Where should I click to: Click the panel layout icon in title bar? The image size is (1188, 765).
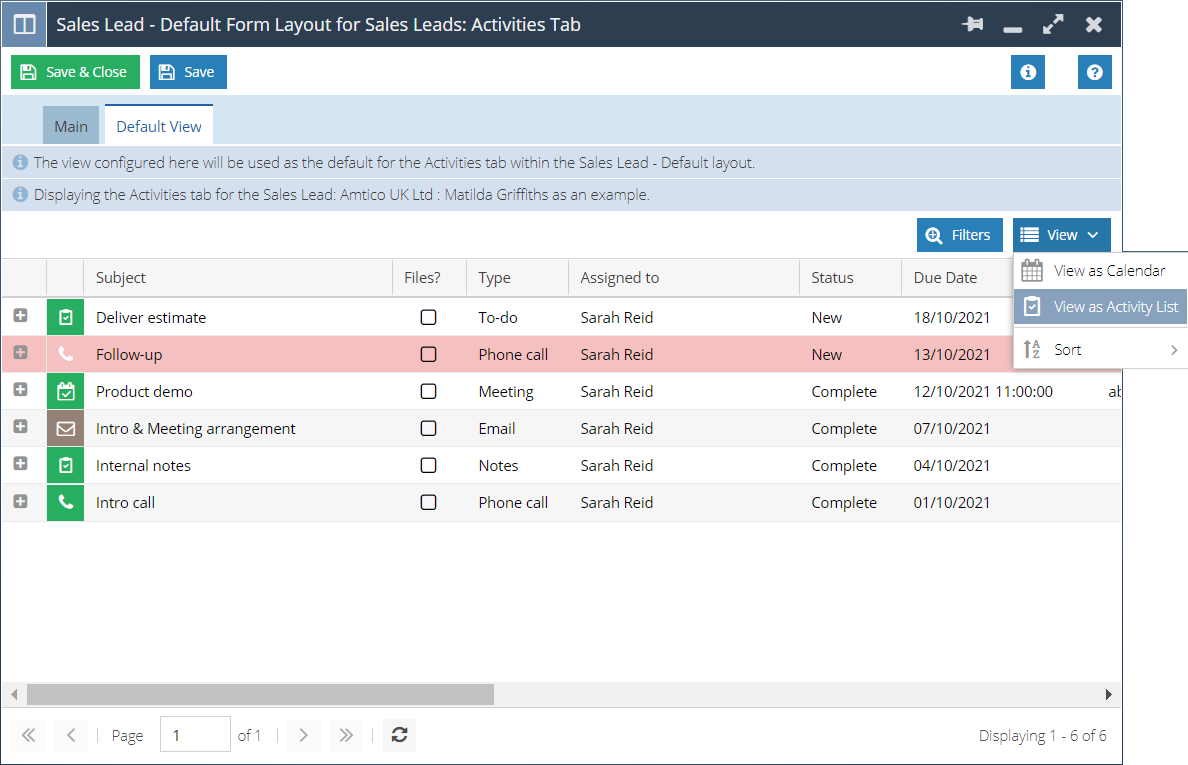(x=24, y=25)
